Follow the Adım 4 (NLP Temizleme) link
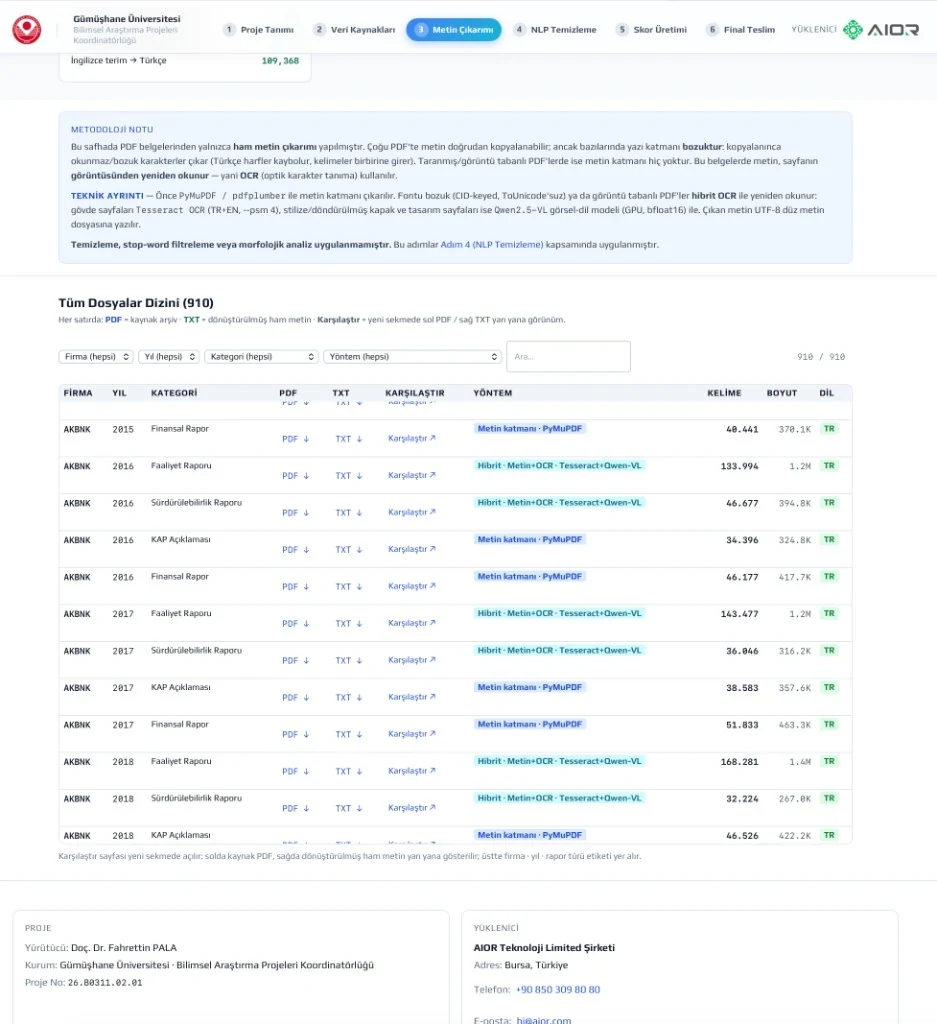Viewport: 937px width, 1024px height. tap(492, 244)
